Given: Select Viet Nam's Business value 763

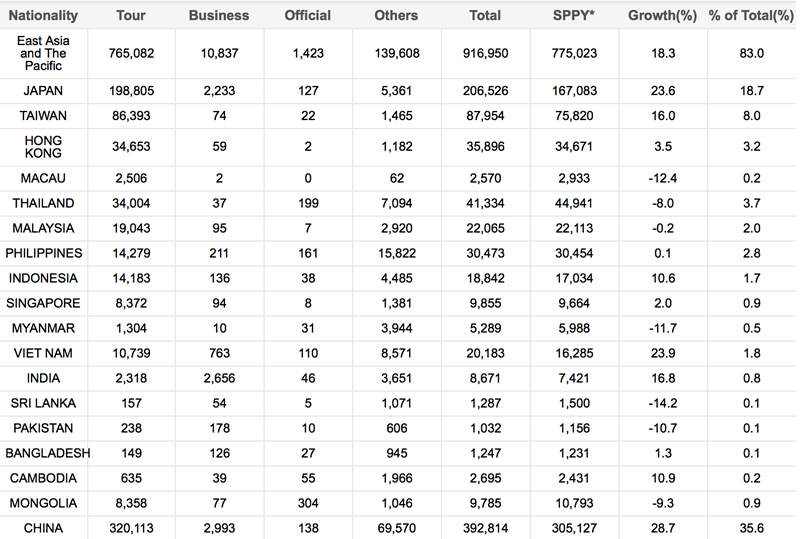Looking at the screenshot, I should [x=219, y=353].
